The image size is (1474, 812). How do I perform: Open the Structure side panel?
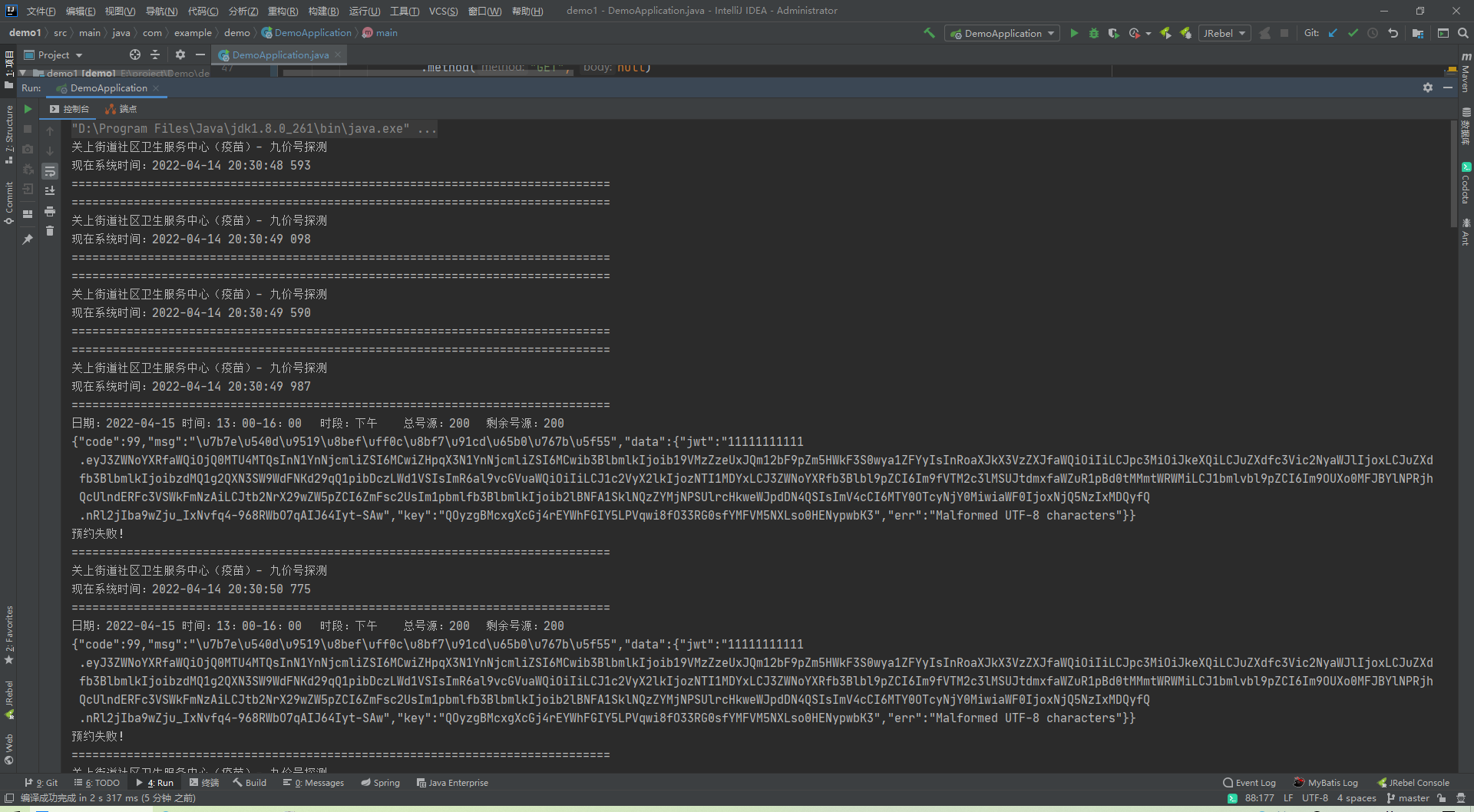coord(9,135)
